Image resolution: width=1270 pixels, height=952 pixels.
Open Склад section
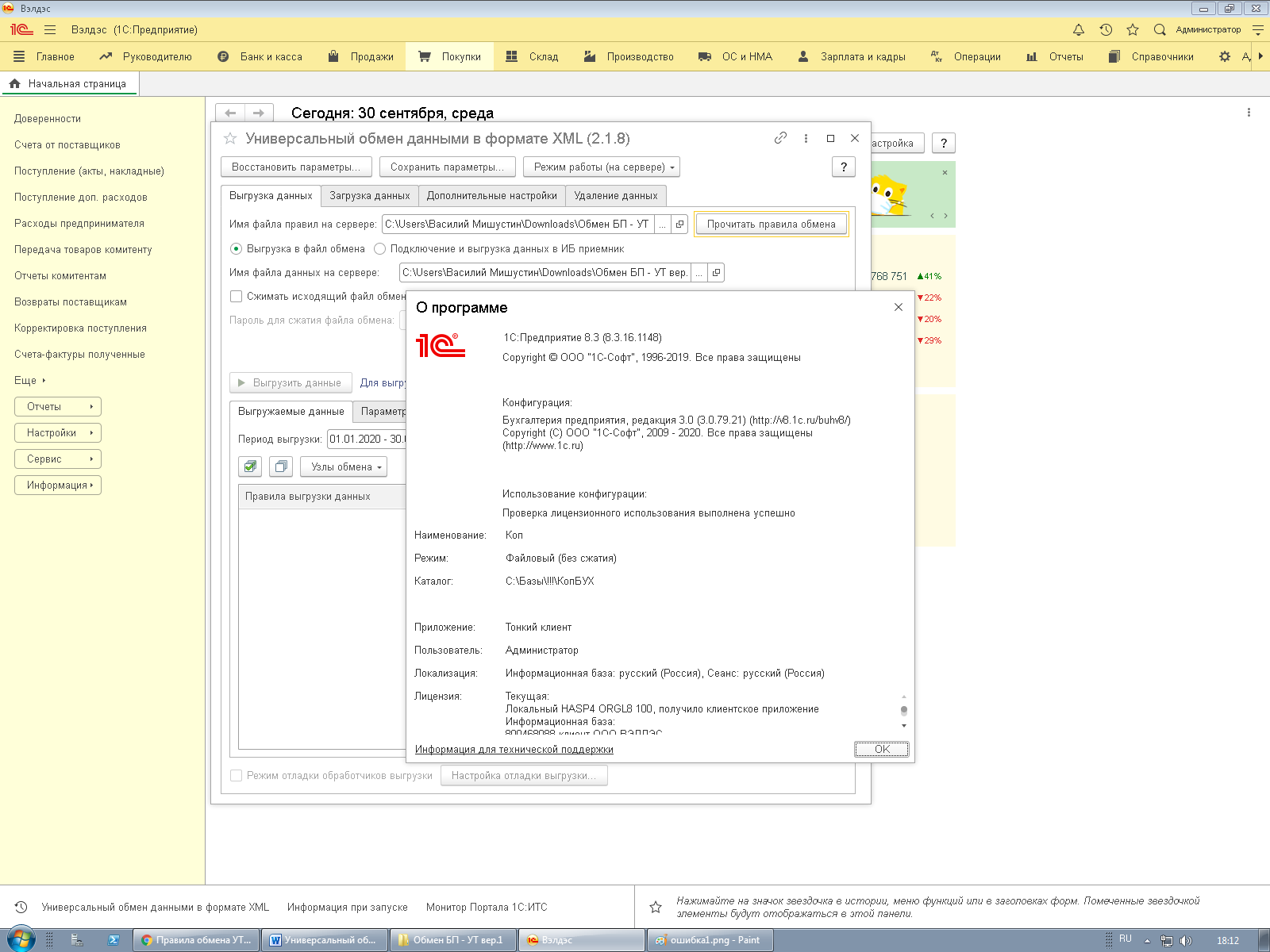[532, 56]
